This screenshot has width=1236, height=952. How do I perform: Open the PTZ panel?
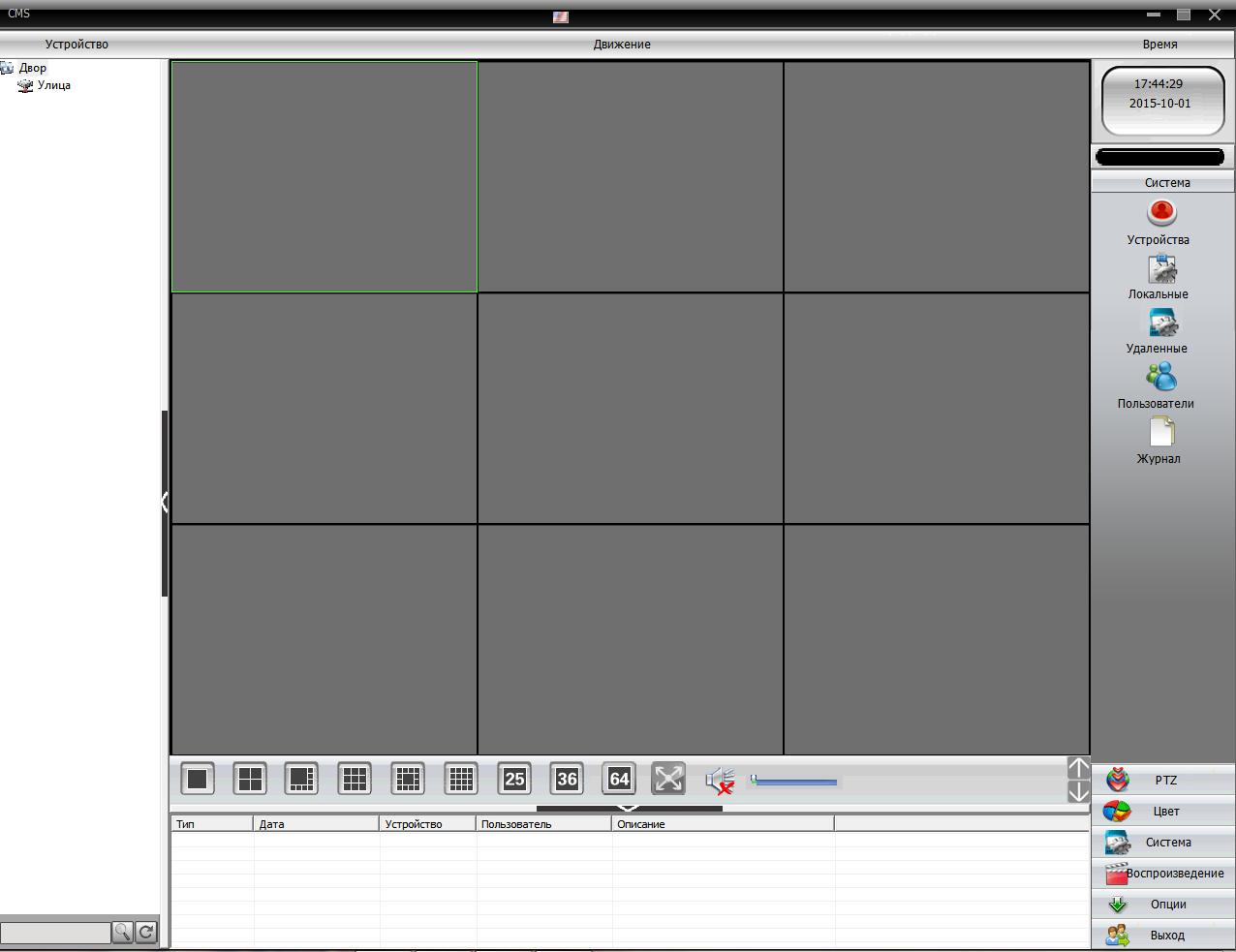[x=1163, y=781]
